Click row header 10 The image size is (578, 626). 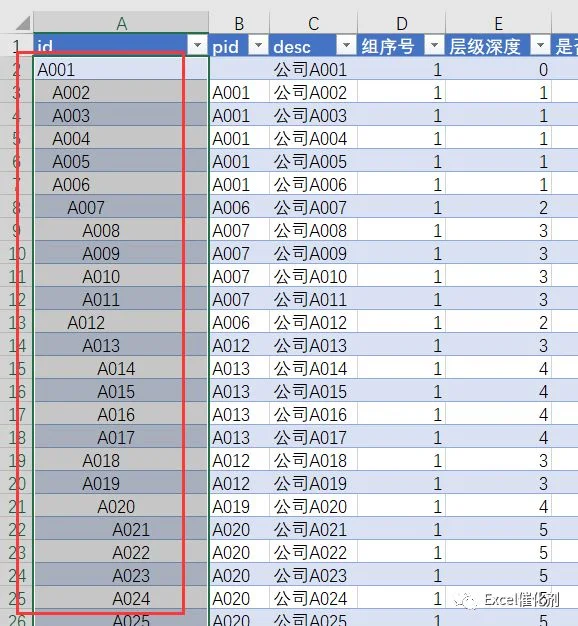[x=17, y=254]
